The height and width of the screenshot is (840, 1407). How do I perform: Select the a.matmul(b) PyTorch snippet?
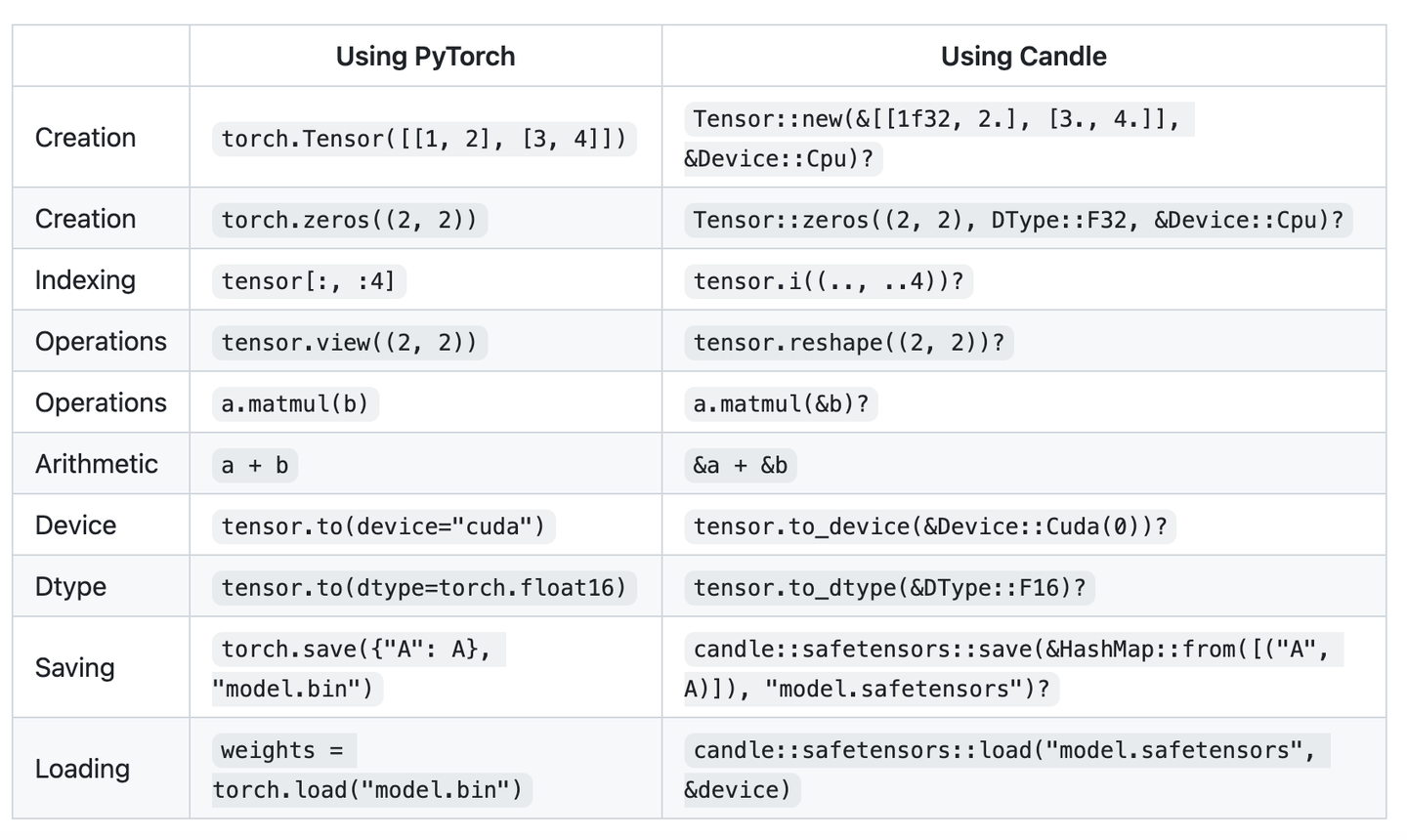click(294, 403)
